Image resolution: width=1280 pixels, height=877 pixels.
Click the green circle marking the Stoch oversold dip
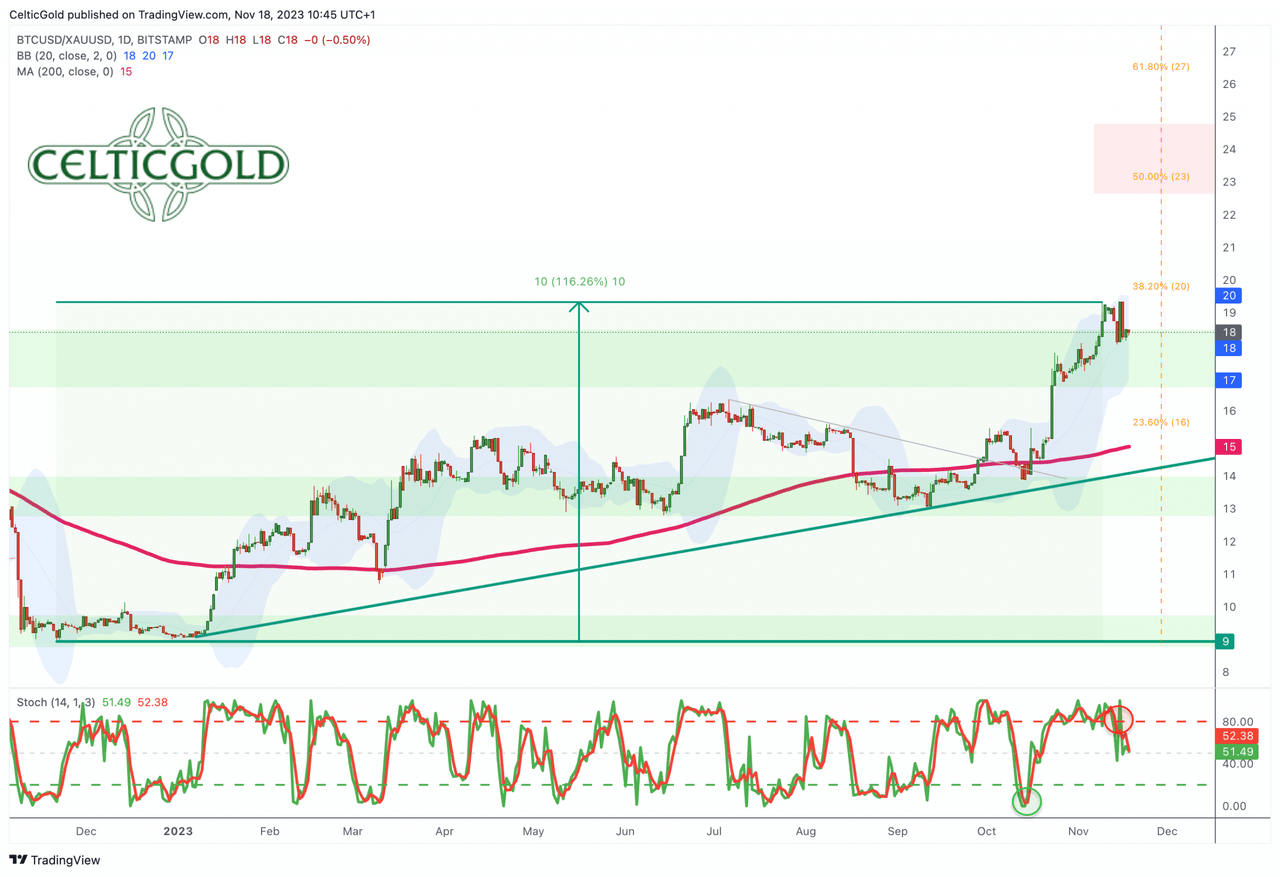(1026, 802)
